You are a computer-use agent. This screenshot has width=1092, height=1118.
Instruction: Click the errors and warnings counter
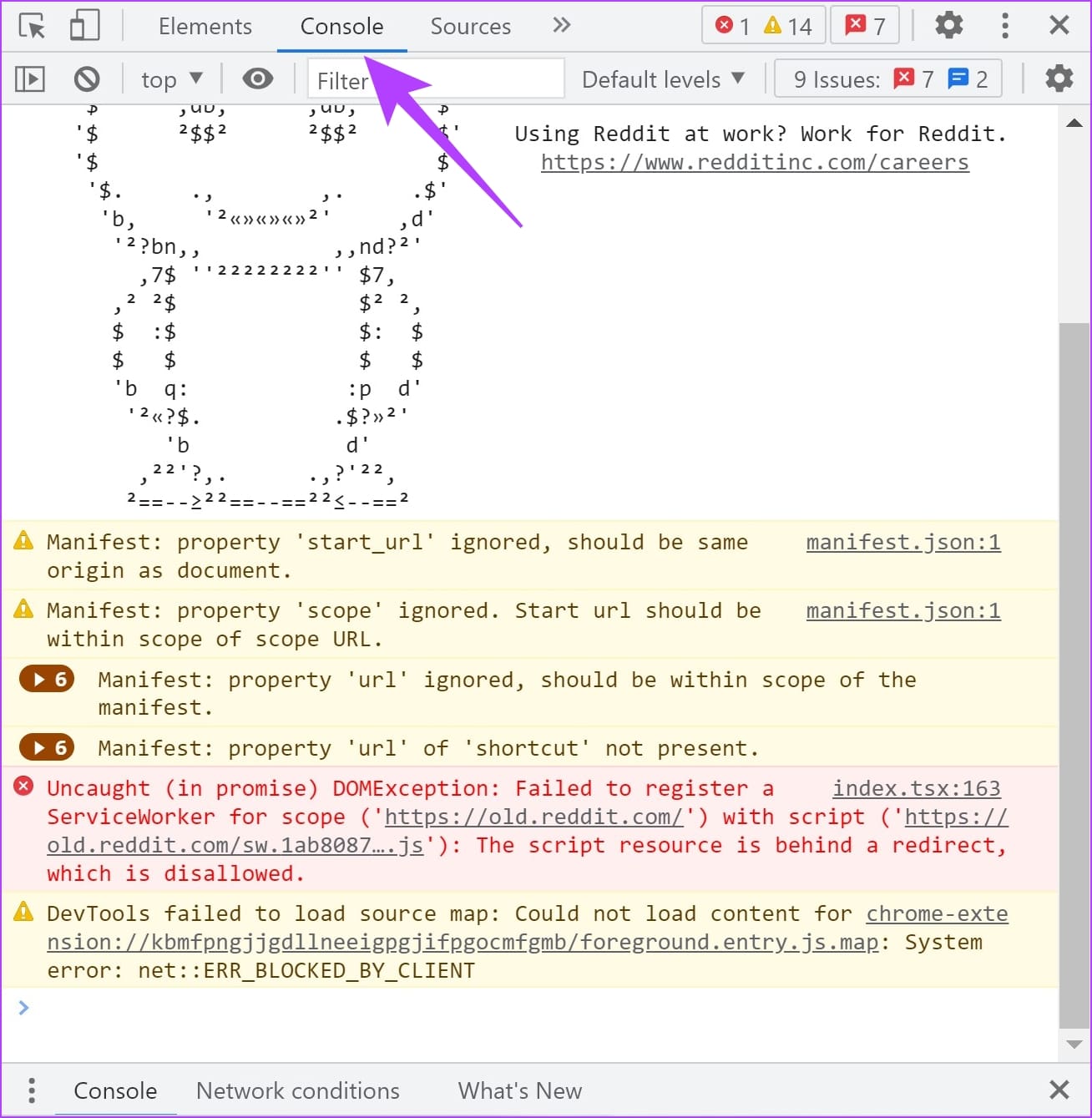coord(764,26)
